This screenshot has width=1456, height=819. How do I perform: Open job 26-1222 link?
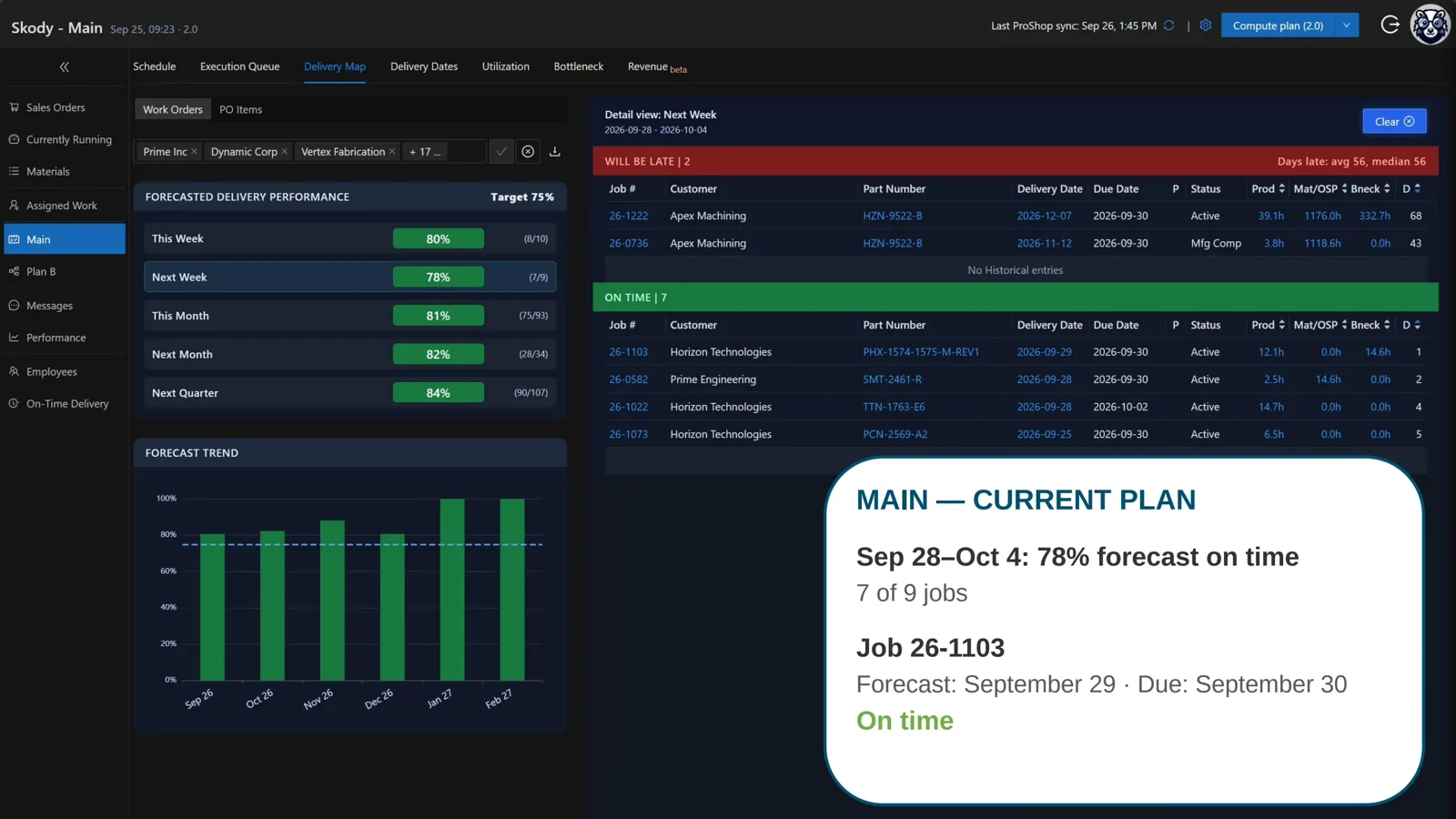coord(629,216)
